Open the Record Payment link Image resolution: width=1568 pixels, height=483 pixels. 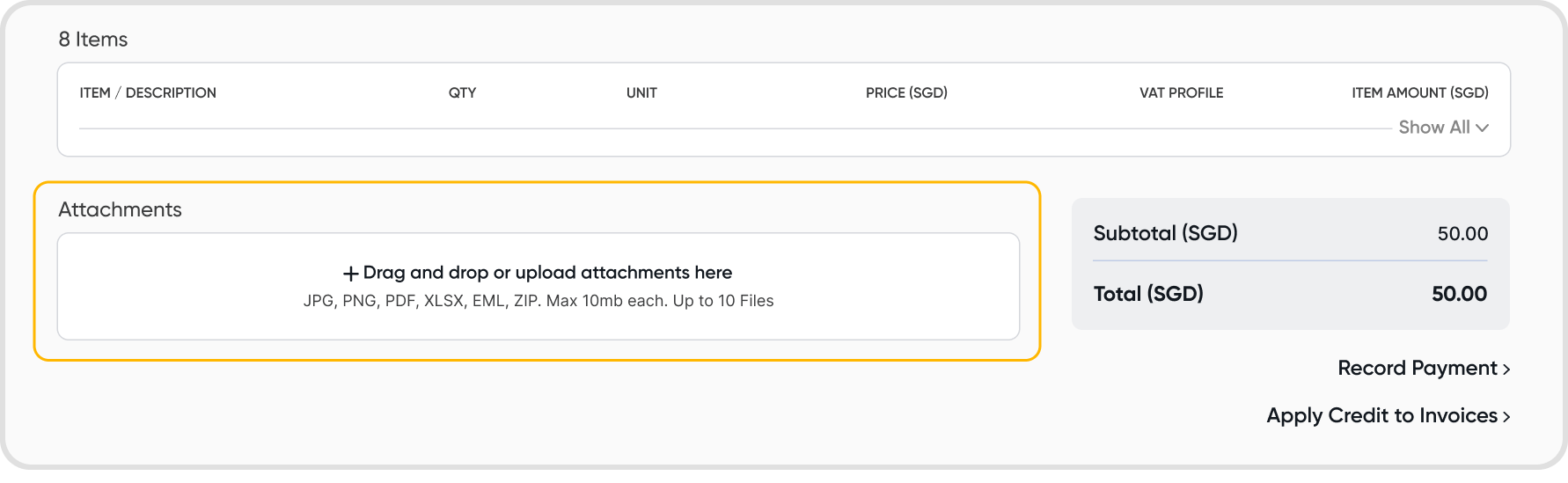(x=1417, y=369)
